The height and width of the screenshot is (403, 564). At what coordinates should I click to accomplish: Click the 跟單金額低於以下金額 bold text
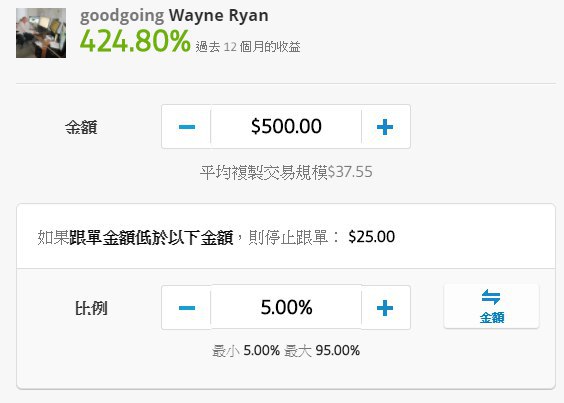point(151,237)
